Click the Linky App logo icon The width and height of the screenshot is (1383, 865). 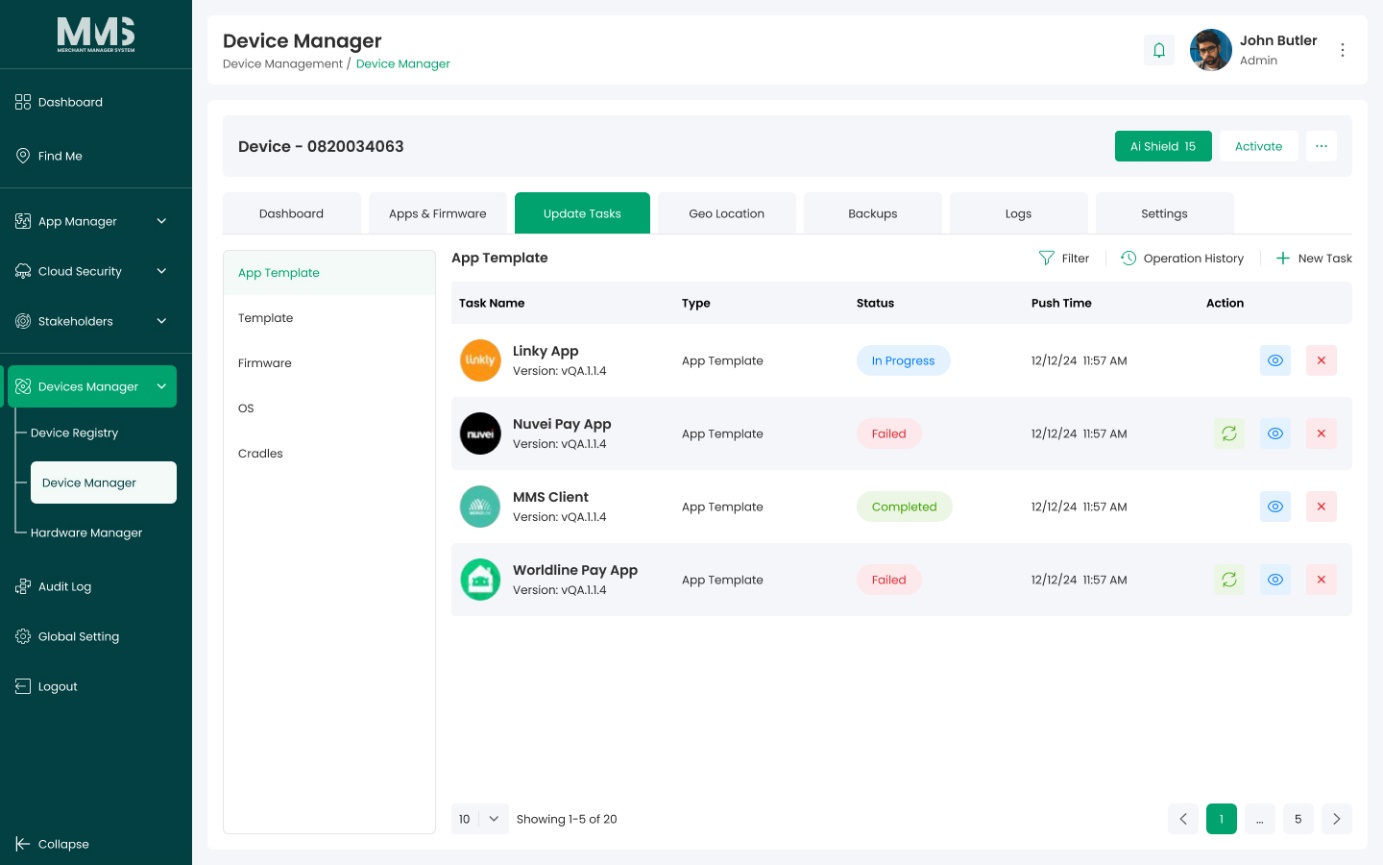tap(480, 361)
